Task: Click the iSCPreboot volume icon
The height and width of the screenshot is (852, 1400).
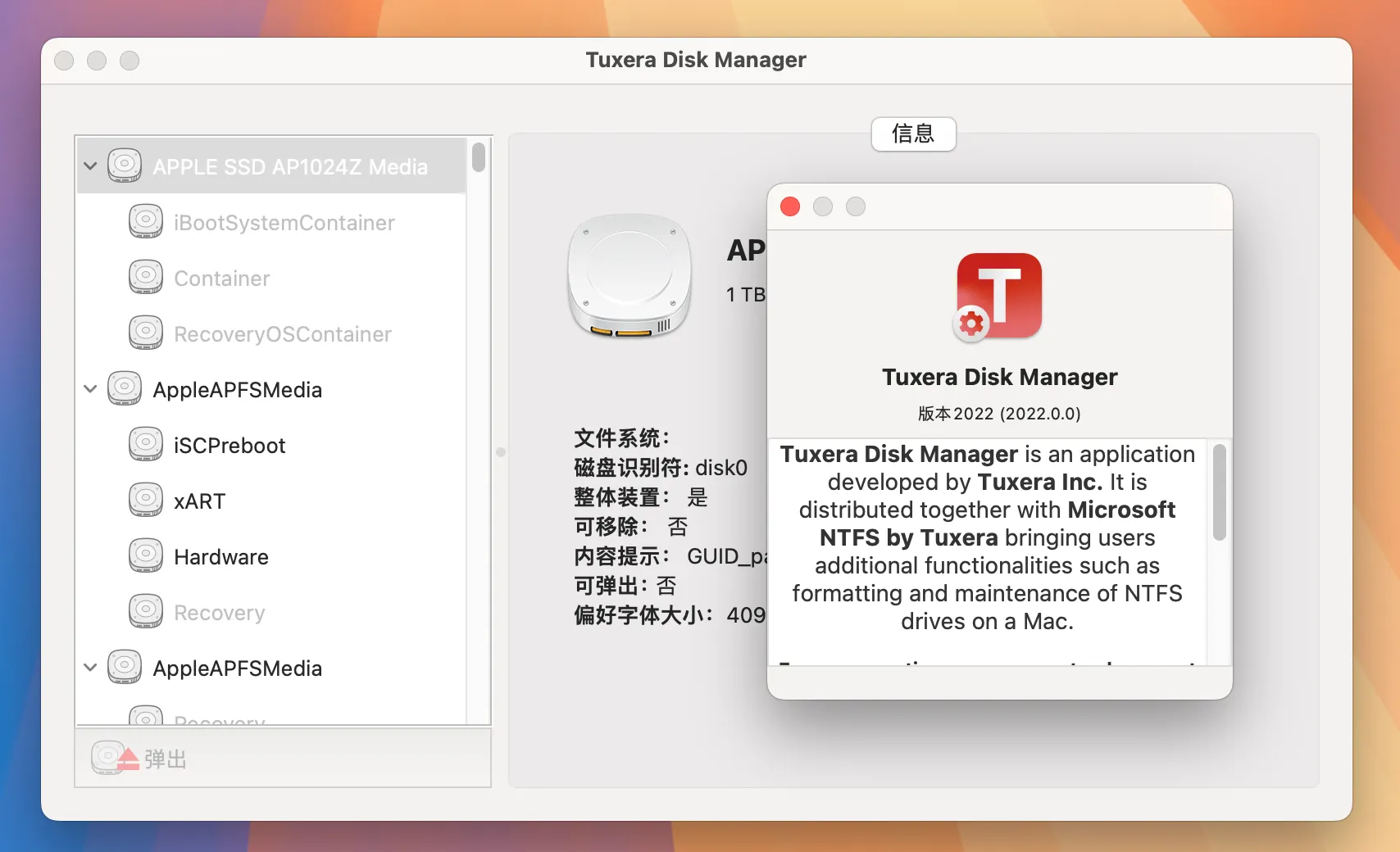Action: [146, 444]
